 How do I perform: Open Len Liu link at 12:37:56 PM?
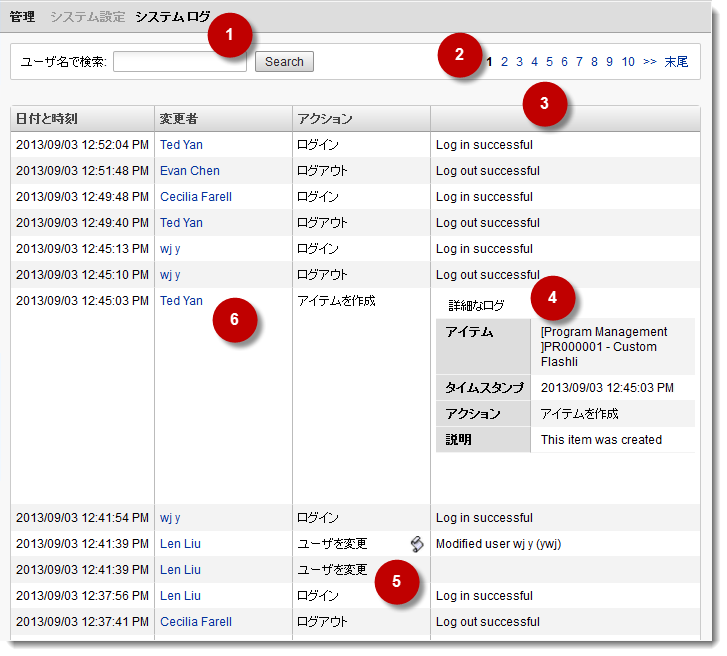click(180, 596)
